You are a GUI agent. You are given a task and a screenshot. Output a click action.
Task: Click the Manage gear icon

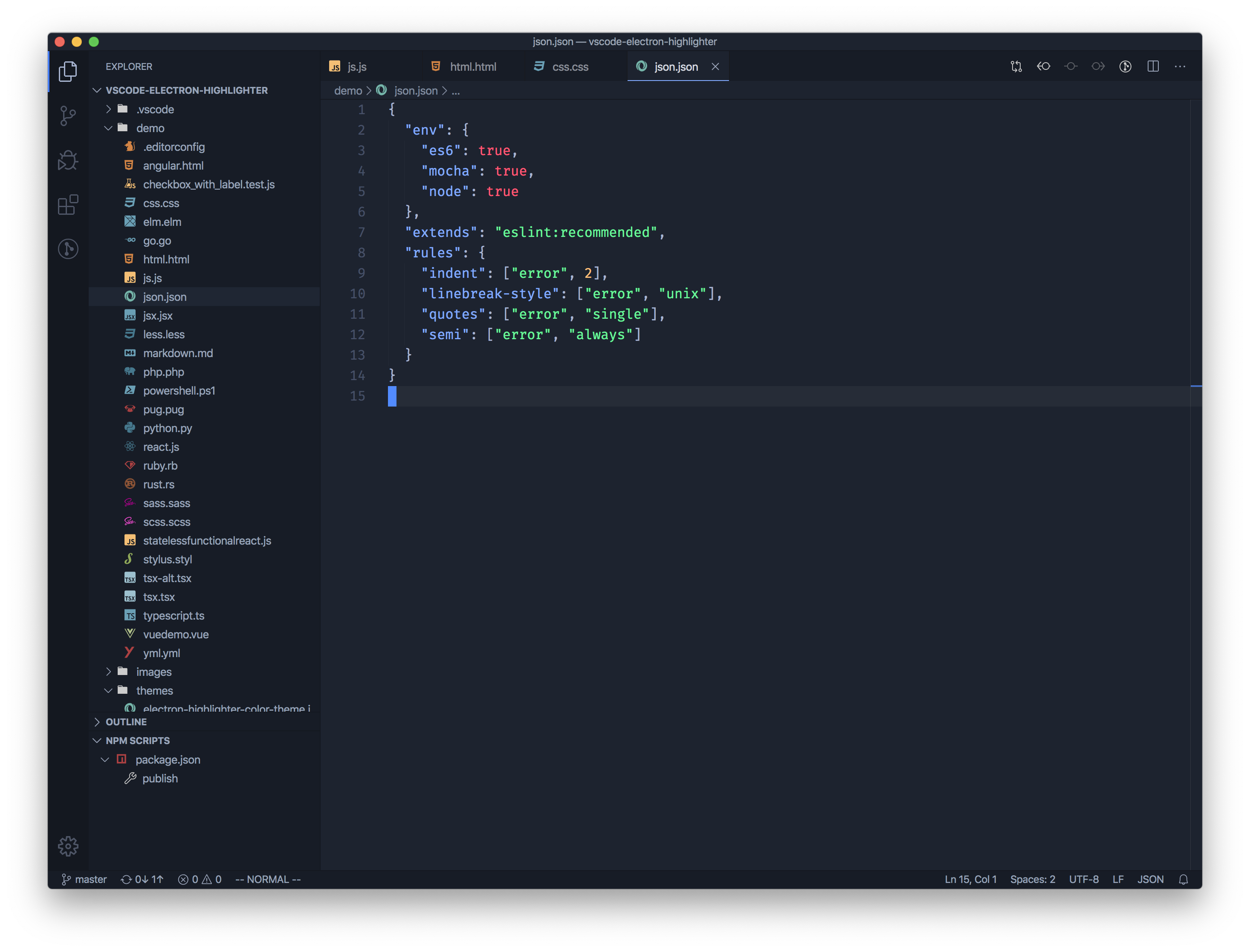pos(68,846)
